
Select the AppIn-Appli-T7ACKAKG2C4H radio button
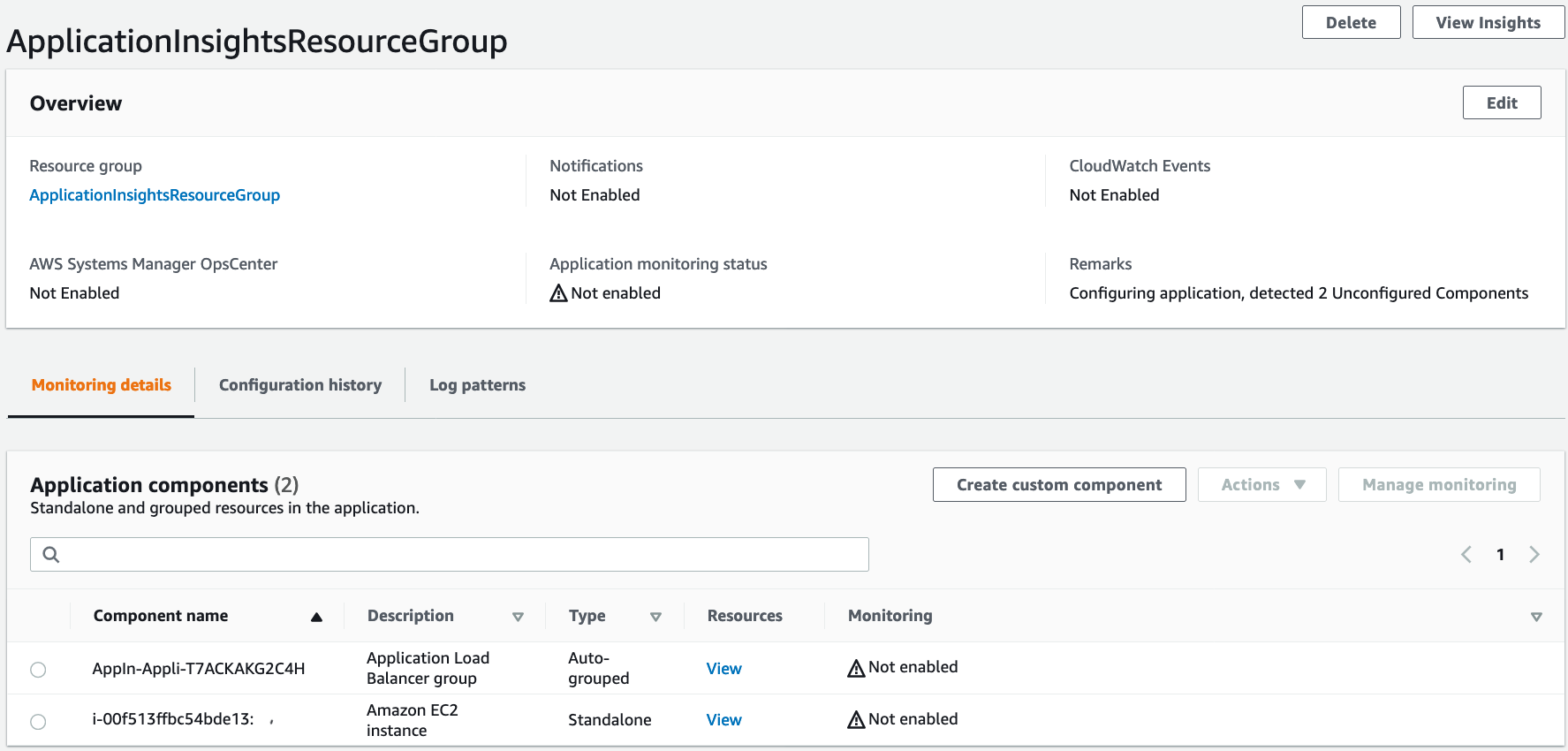pos(38,670)
